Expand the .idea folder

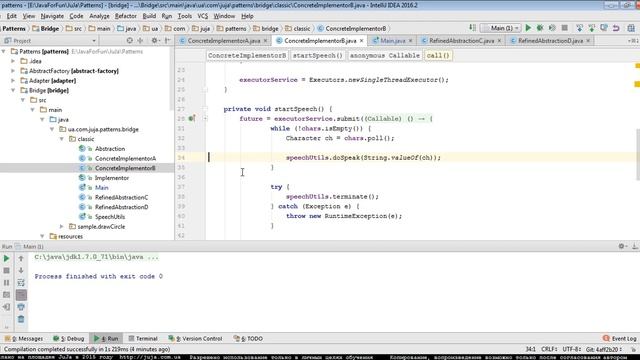[x=13, y=61]
